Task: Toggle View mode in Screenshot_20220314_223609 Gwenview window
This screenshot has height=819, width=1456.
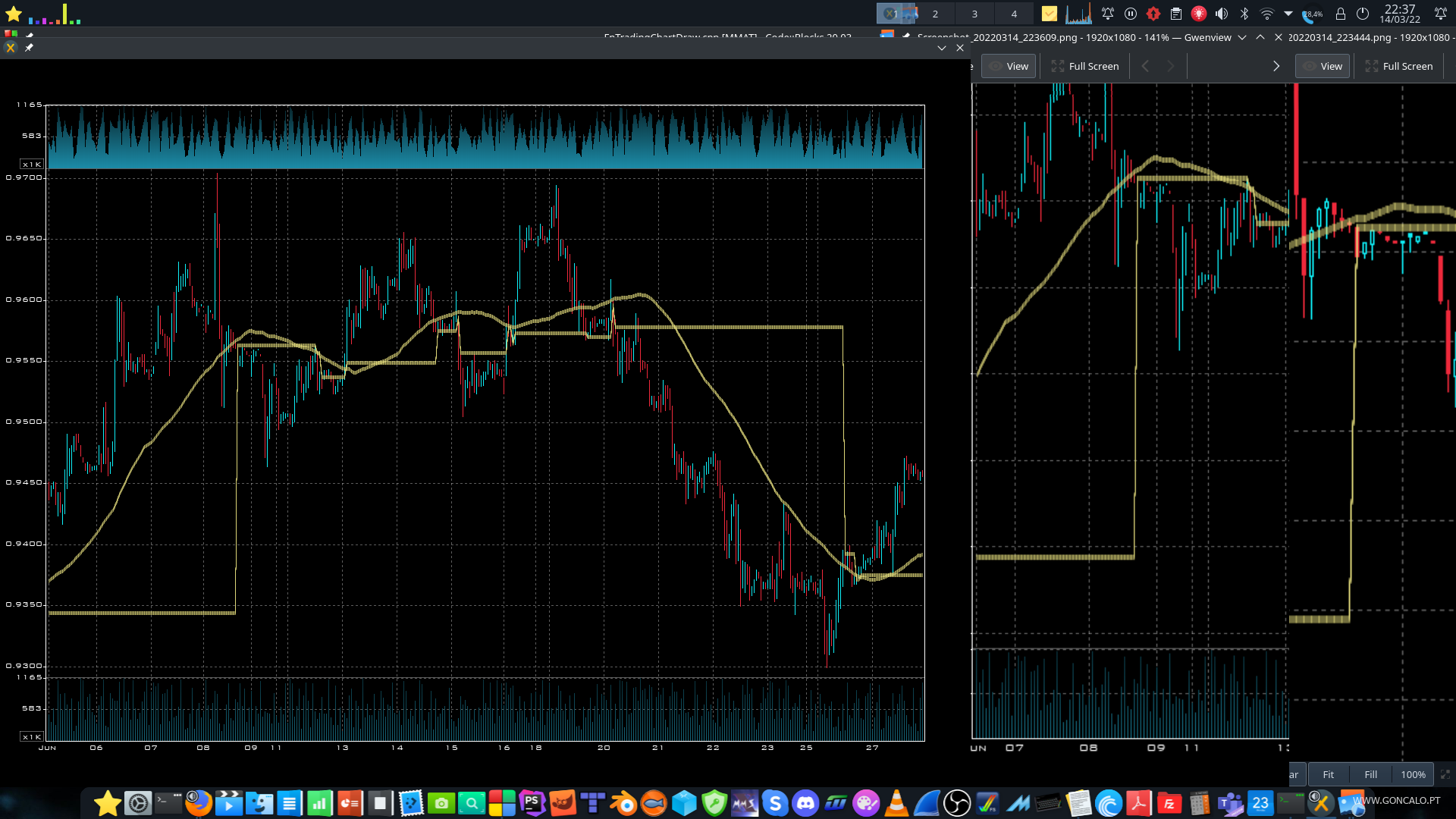Action: 1009,66
